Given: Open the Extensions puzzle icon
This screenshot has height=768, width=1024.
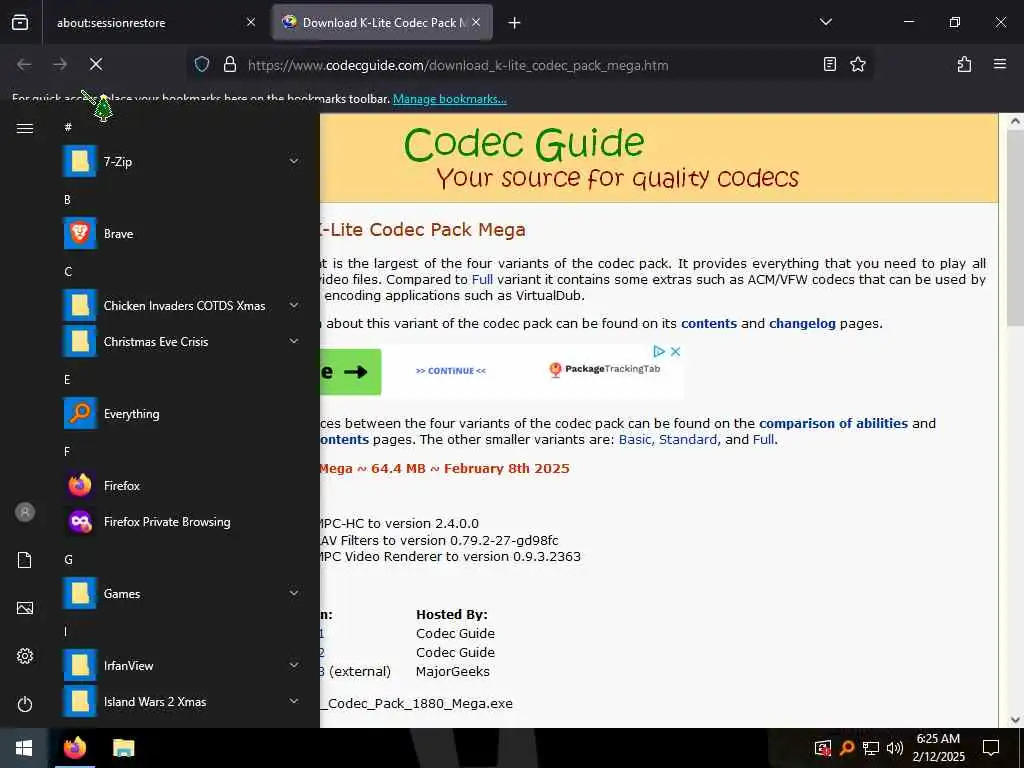Looking at the screenshot, I should (x=965, y=64).
